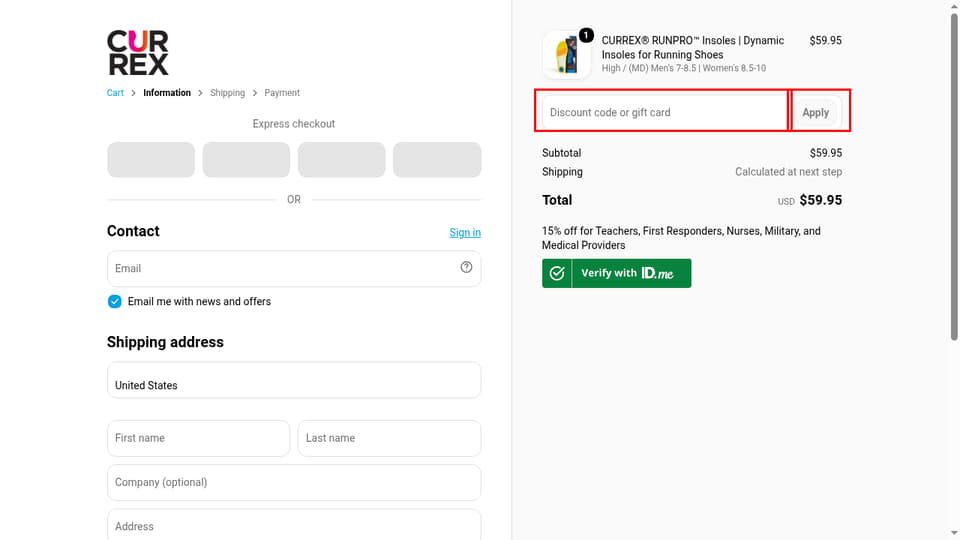Select the Information breadcrumb step
Viewport: 960px width, 540px height.
coord(167,93)
